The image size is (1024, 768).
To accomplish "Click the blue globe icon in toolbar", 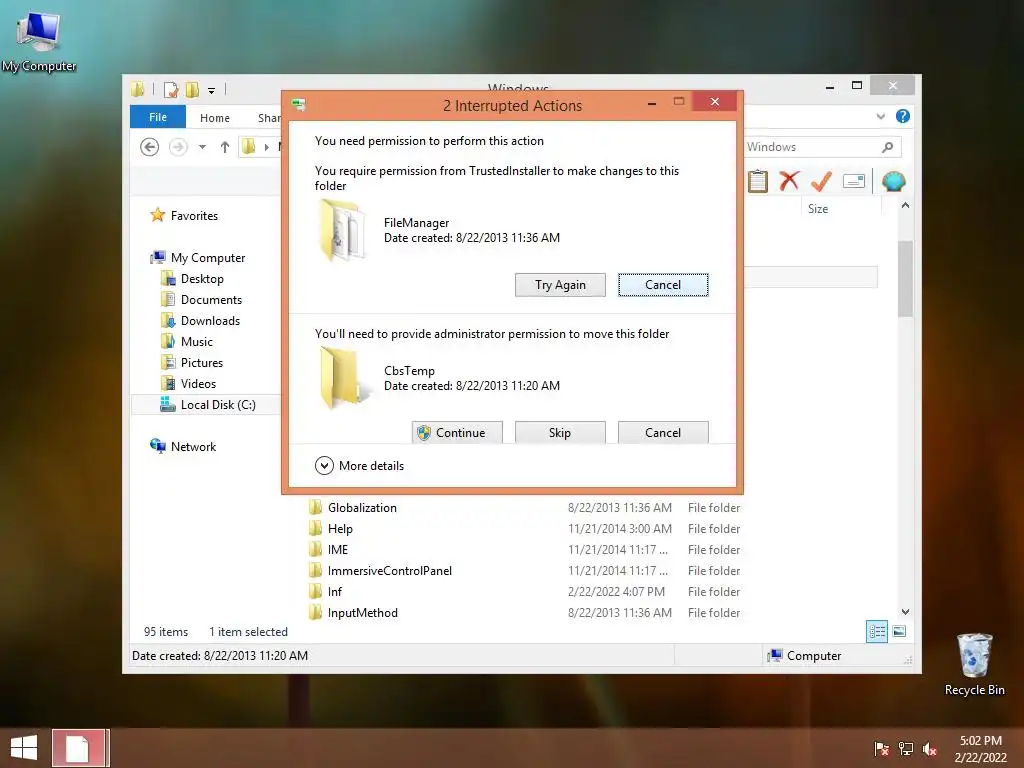I will [893, 181].
